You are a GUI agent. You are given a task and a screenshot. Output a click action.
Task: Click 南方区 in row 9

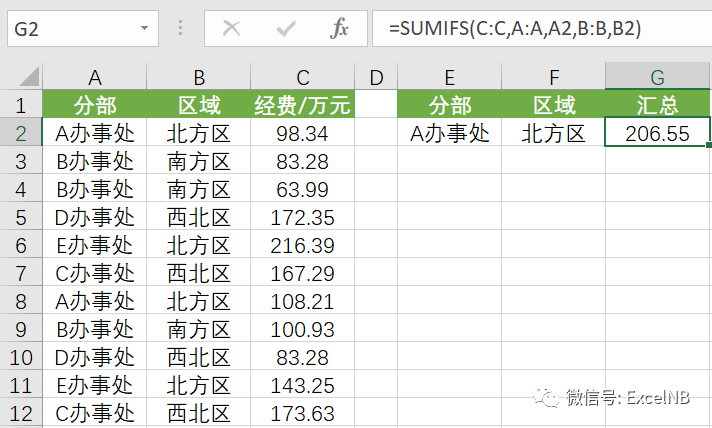point(198,330)
